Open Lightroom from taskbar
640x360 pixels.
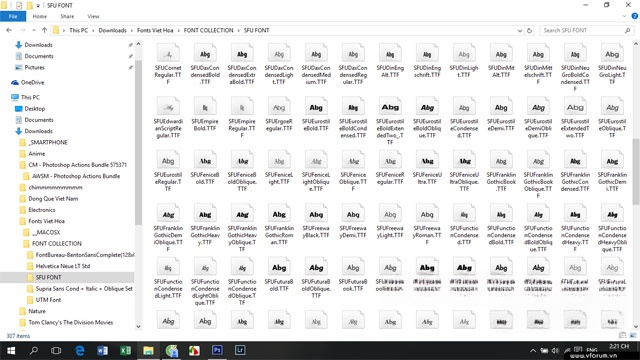[240, 350]
